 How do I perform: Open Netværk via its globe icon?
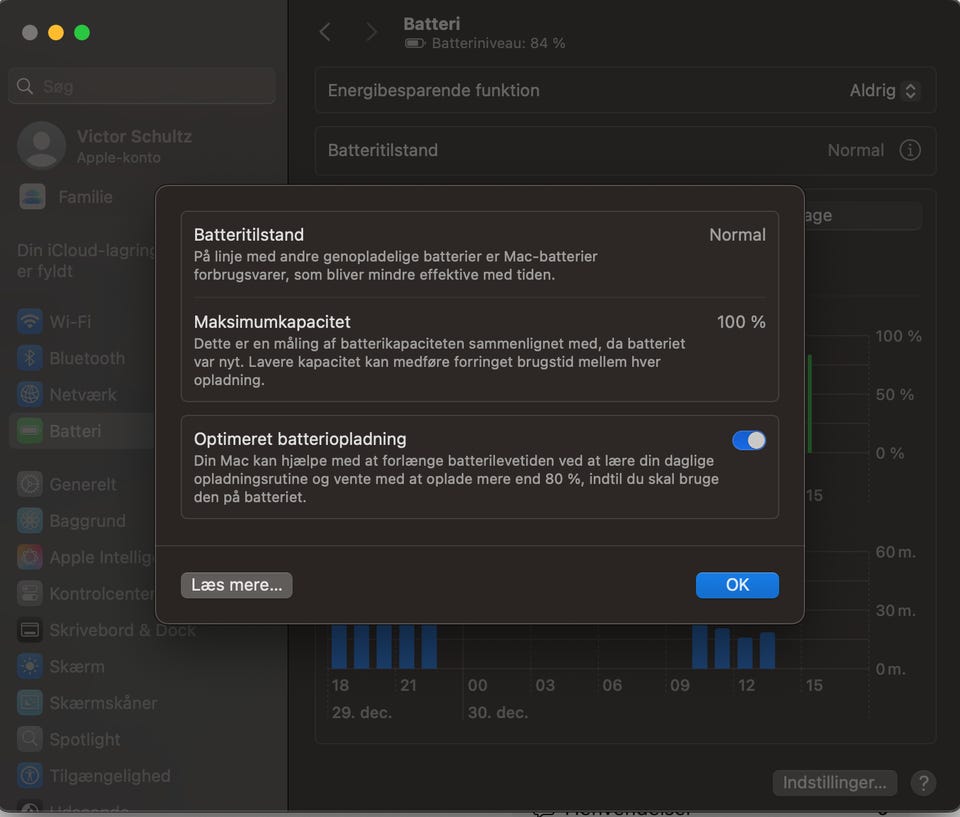point(31,394)
